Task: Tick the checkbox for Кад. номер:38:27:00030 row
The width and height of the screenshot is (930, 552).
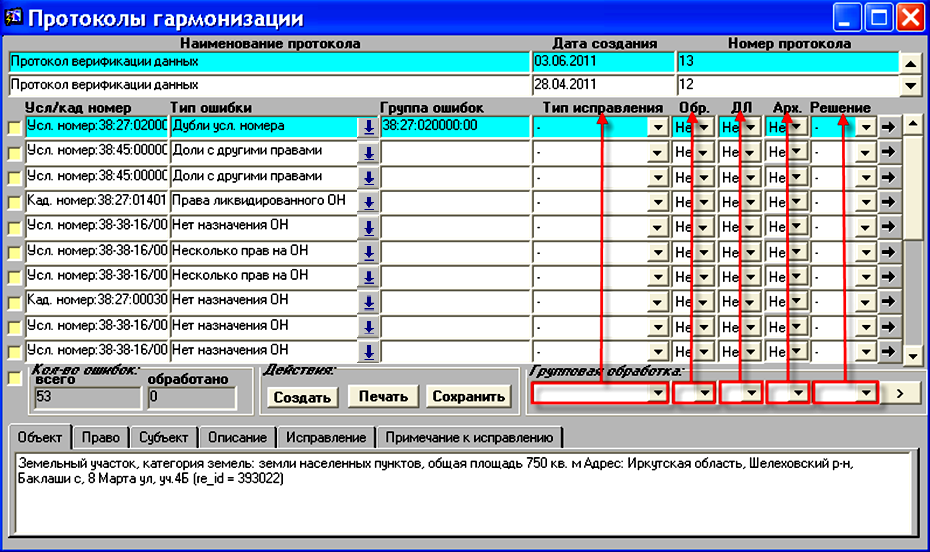Action: tap(14, 303)
